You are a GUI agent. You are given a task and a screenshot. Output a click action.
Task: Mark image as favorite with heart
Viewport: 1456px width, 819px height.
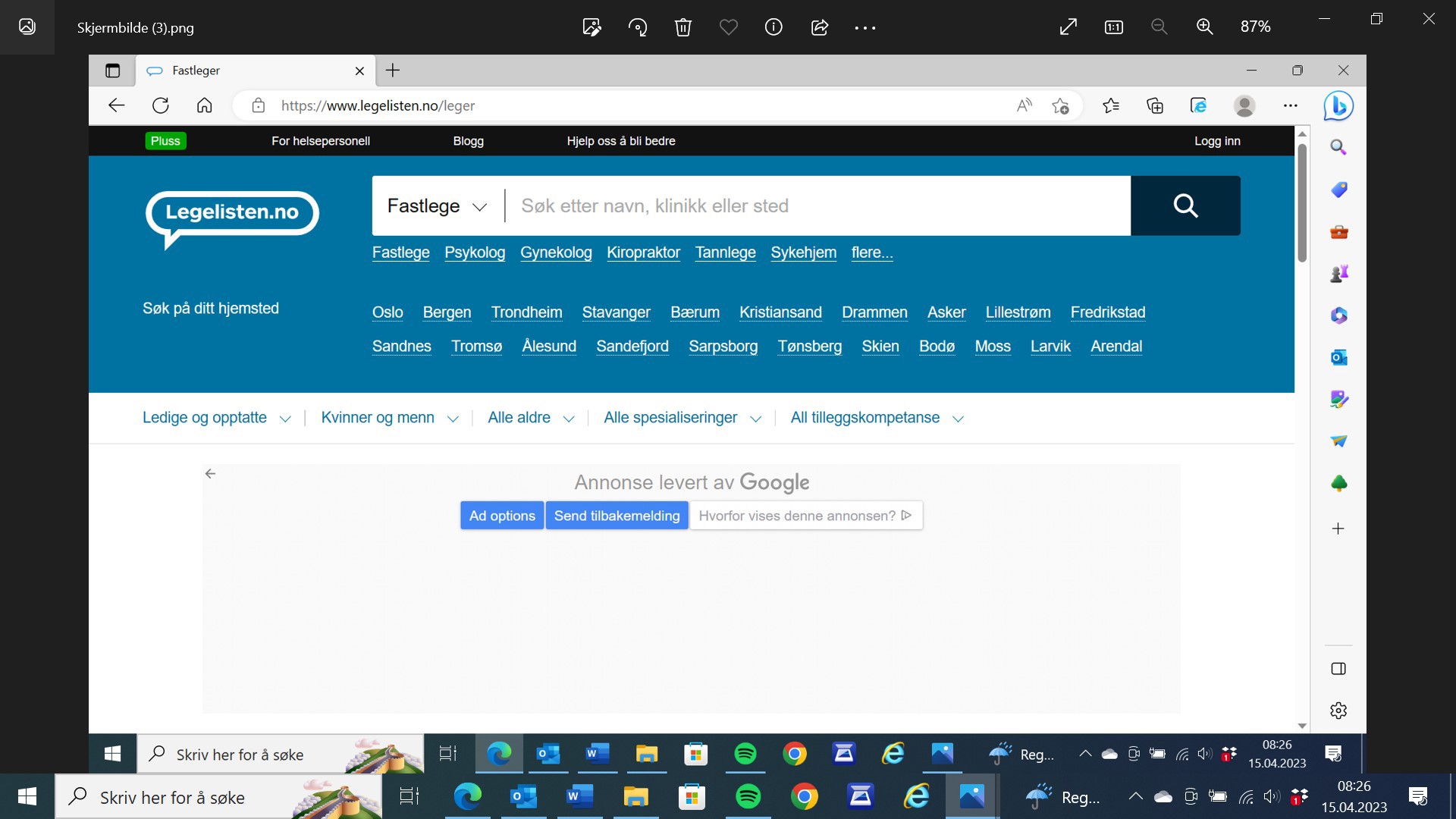(728, 27)
